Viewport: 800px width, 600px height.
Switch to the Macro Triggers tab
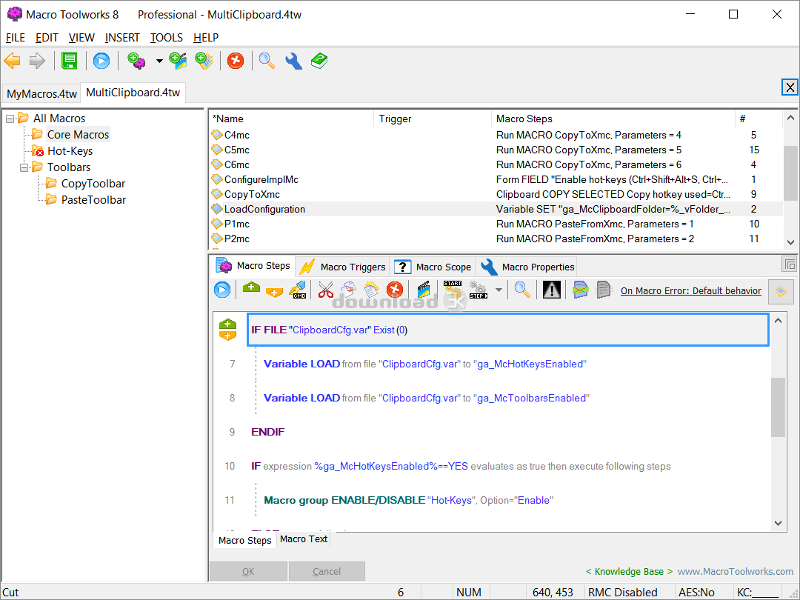pyautogui.click(x=343, y=267)
